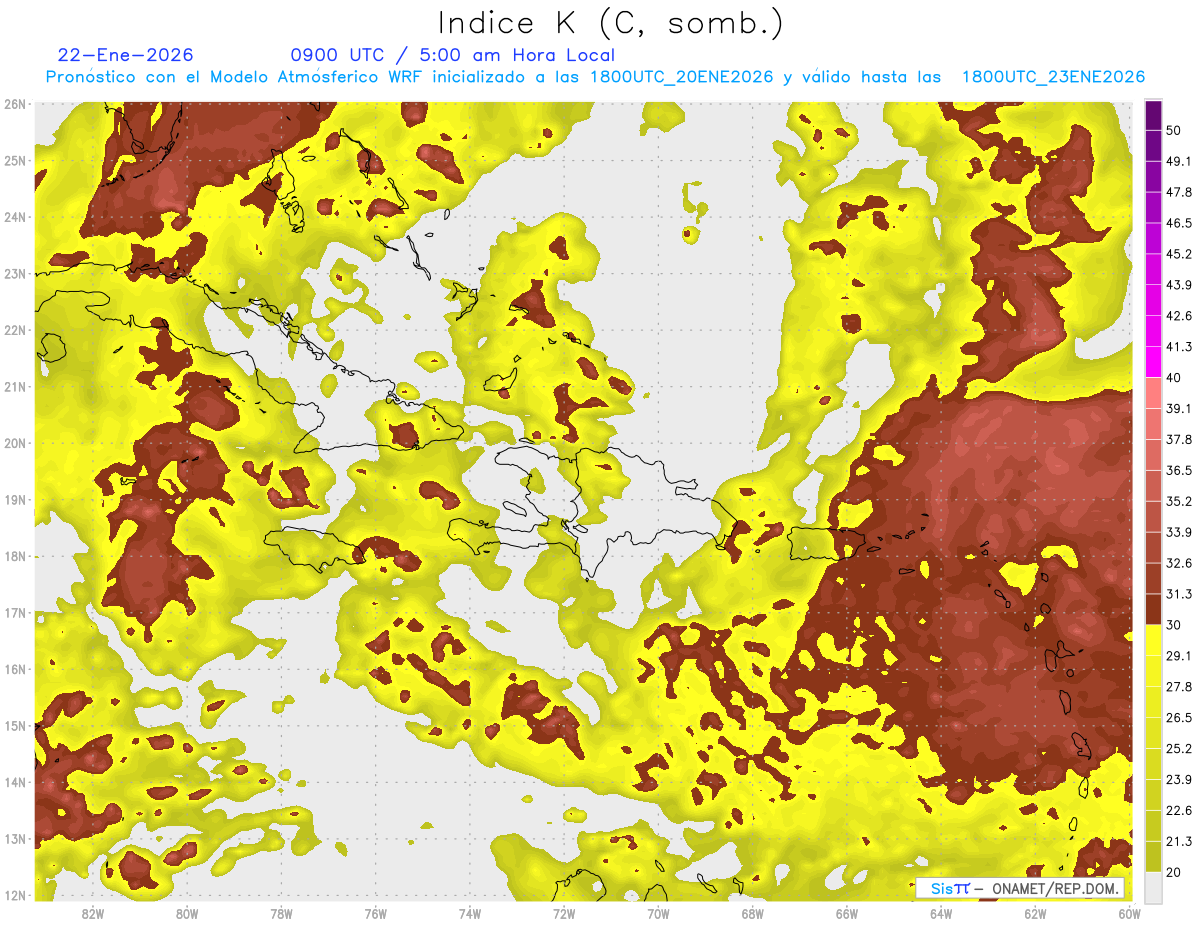Viewport: 1200px width, 927px height.
Task: Select the 80W longitude label
Action: point(187,913)
